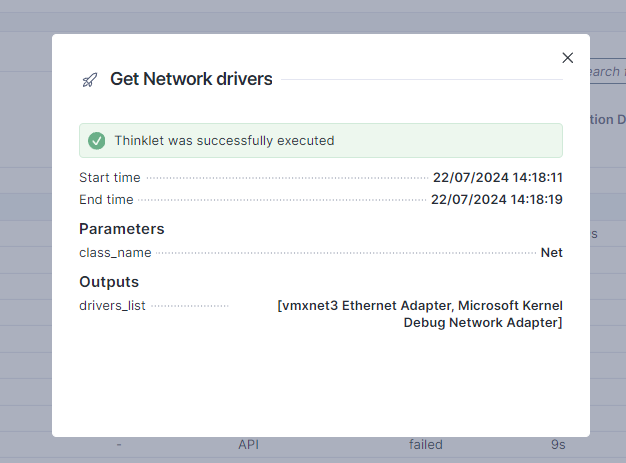626x463 pixels.
Task: Click the 'Thinklet was successfully executed' banner
Action: coord(320,141)
